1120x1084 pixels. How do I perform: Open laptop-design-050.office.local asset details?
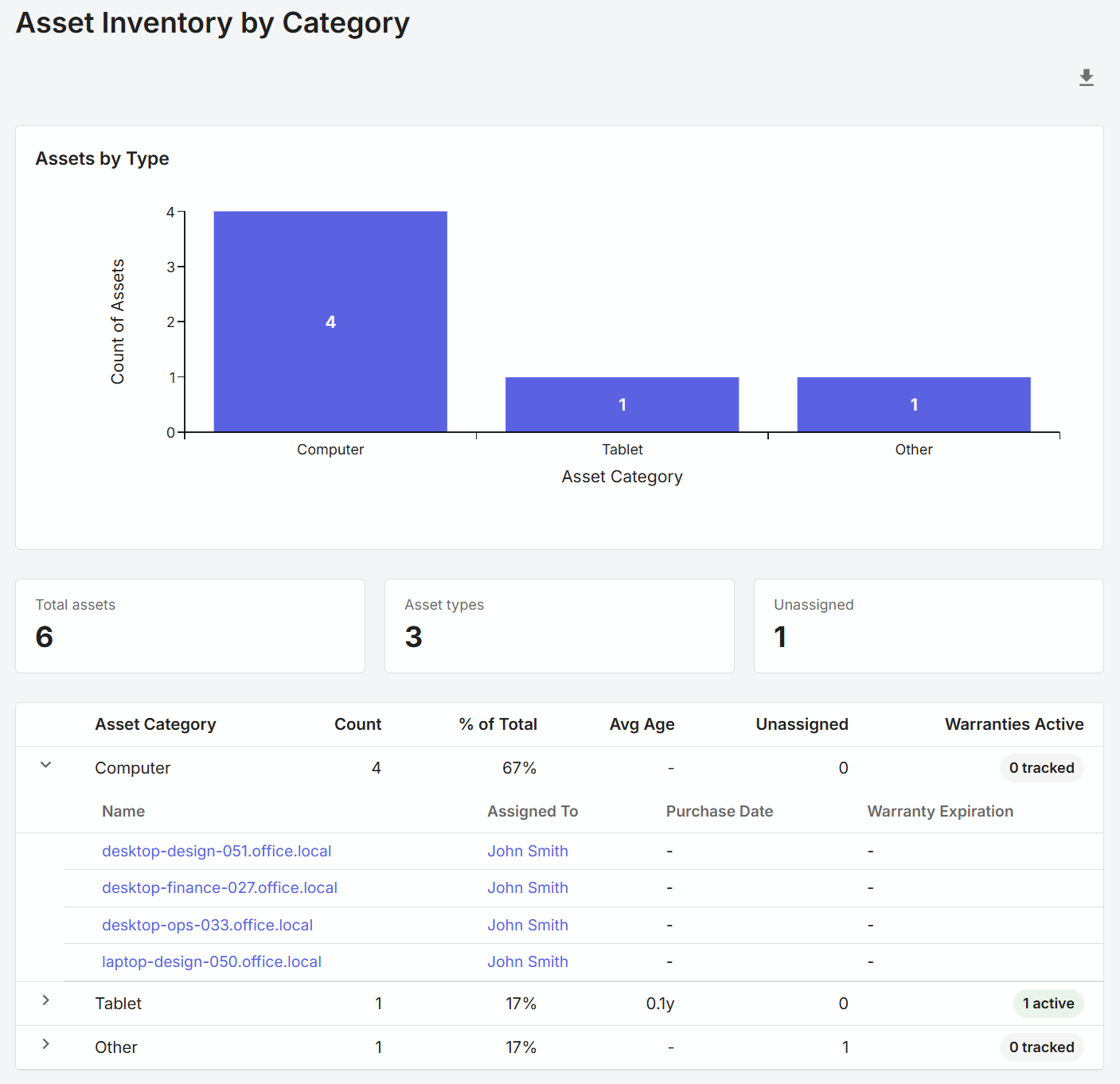pos(211,961)
